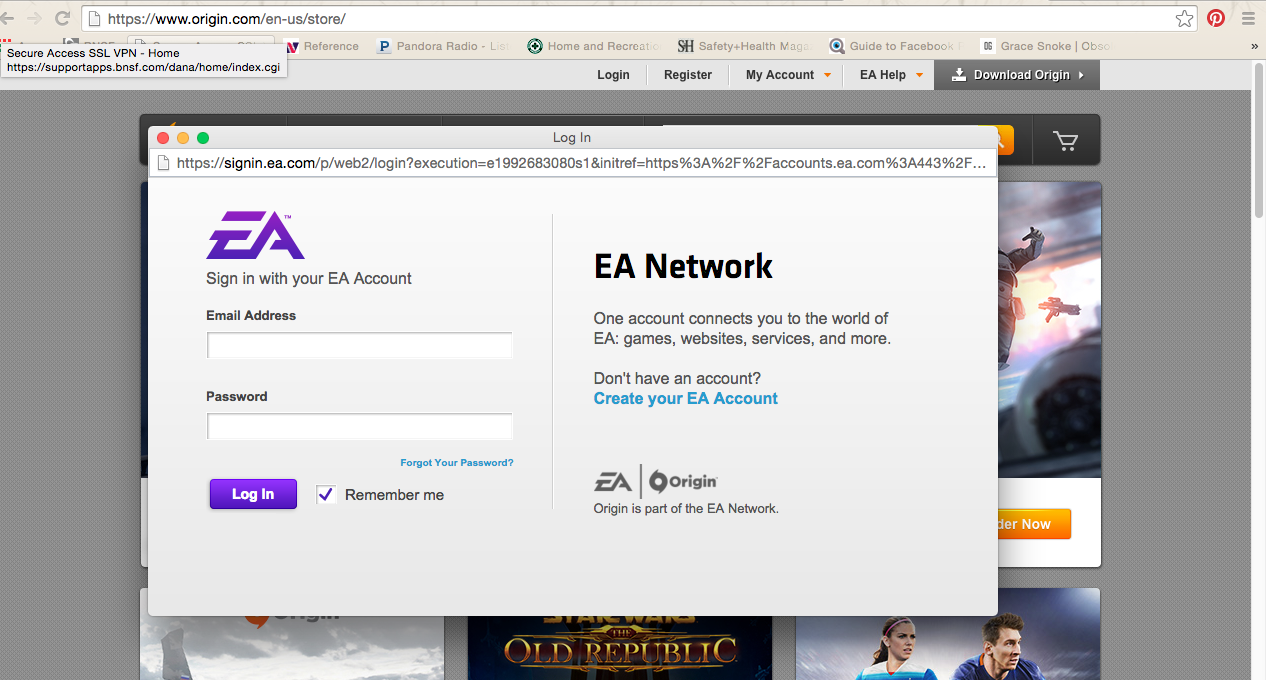Screen dimensions: 1266x680
Task: Click the browser reload icon
Action: [x=62, y=19]
